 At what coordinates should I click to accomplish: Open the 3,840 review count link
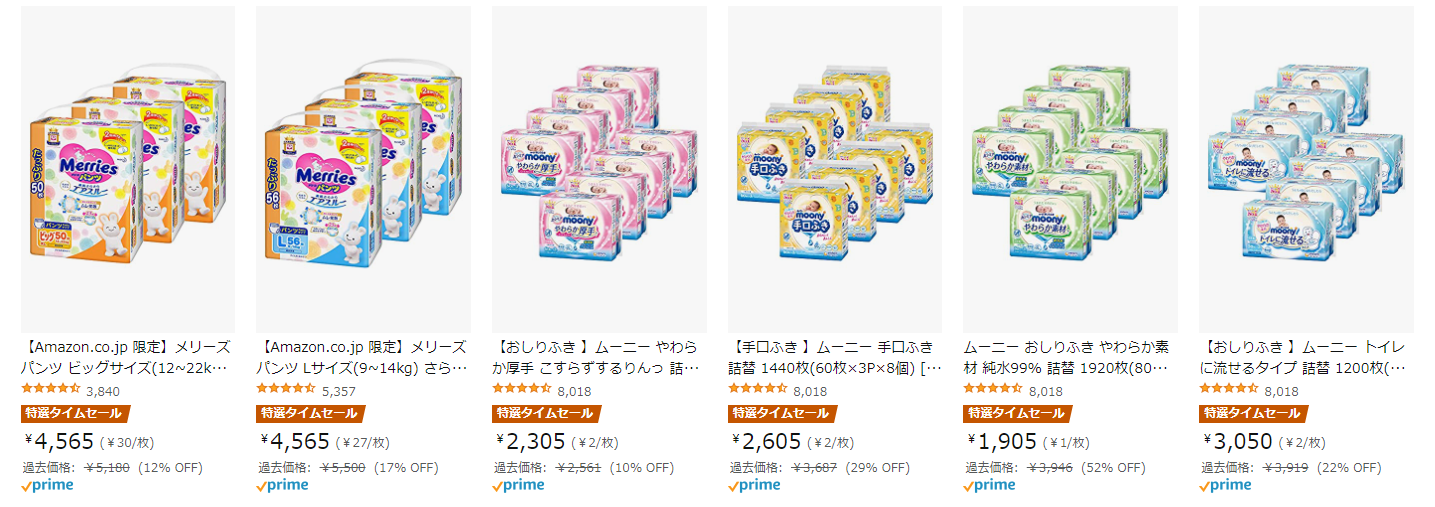pyautogui.click(x=104, y=390)
